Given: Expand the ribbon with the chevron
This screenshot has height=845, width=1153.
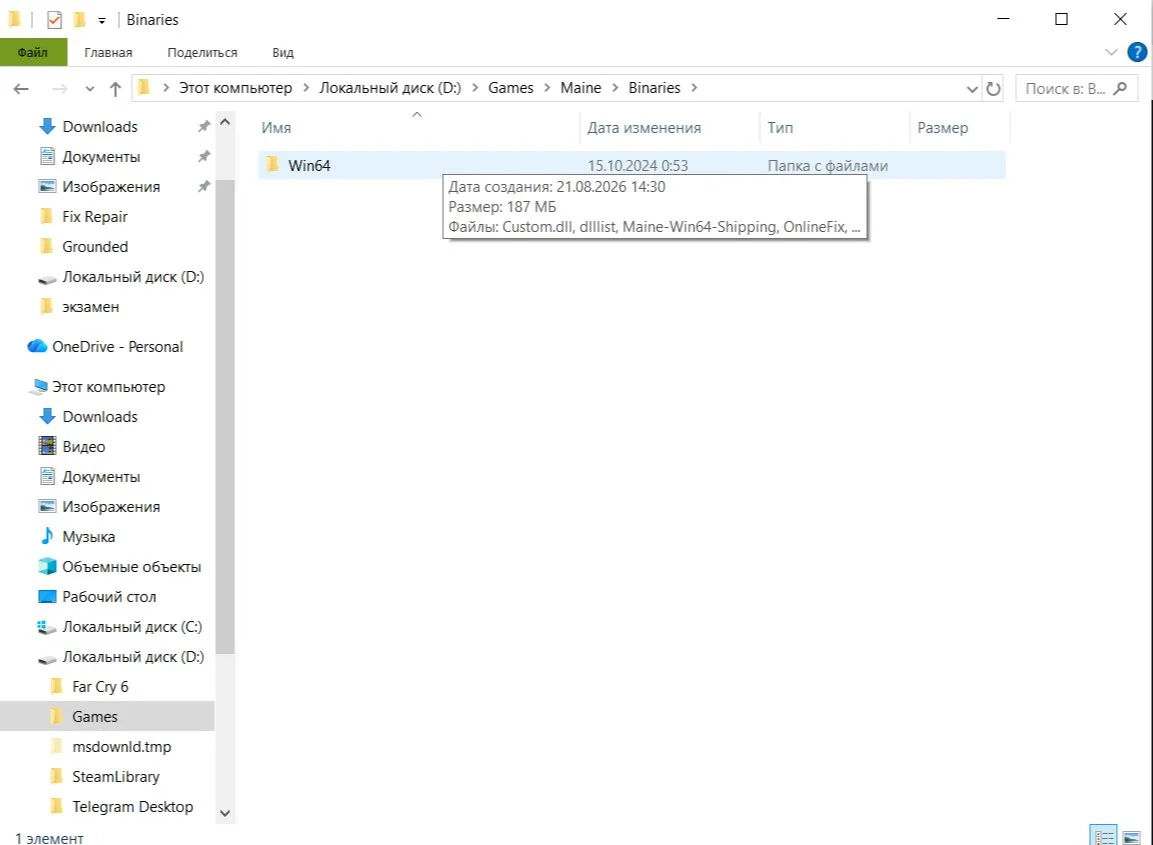Looking at the screenshot, I should coord(1110,52).
